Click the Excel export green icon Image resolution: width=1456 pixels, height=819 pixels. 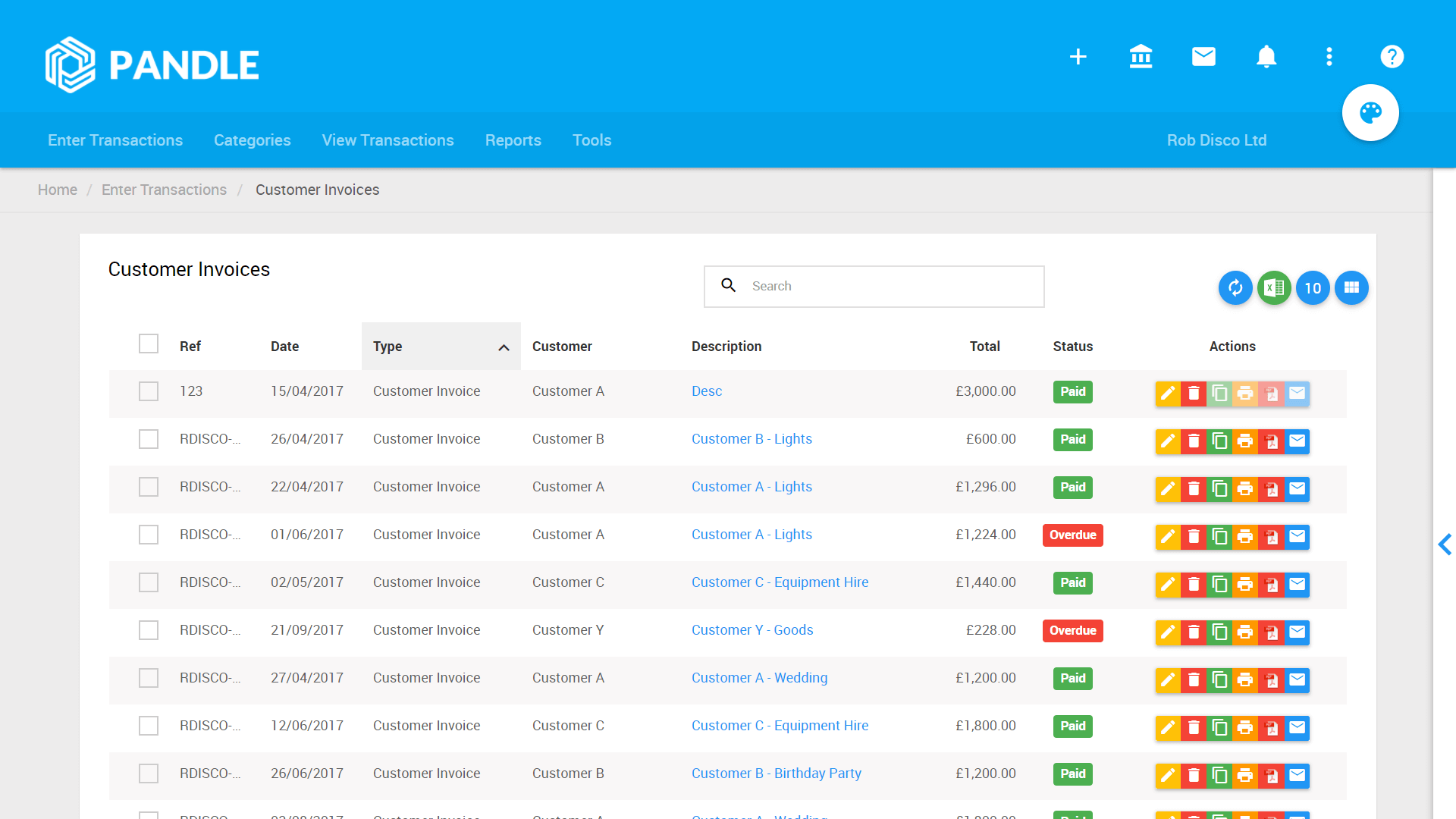(x=1275, y=287)
